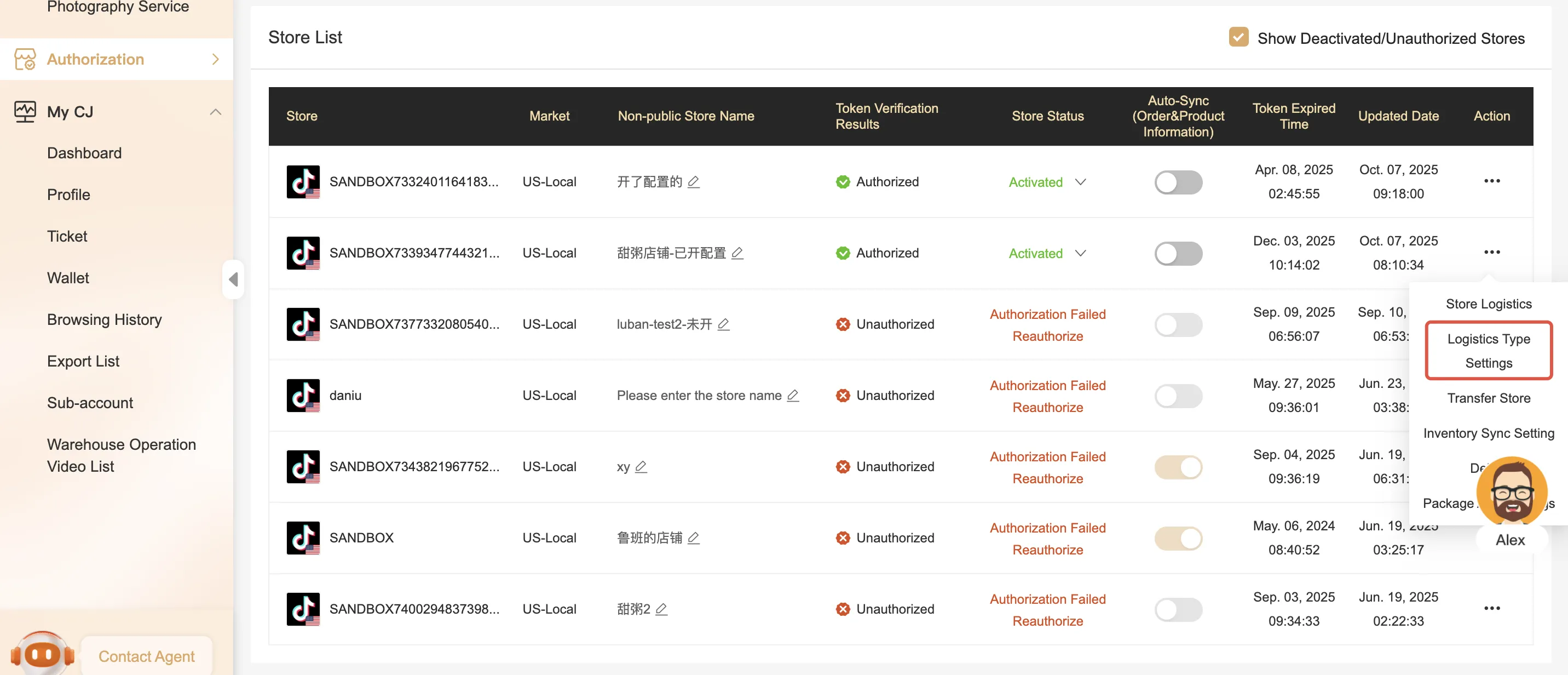The width and height of the screenshot is (1568, 675).
Task: Open the Activated status dropdown in the first row
Action: click(x=1080, y=182)
